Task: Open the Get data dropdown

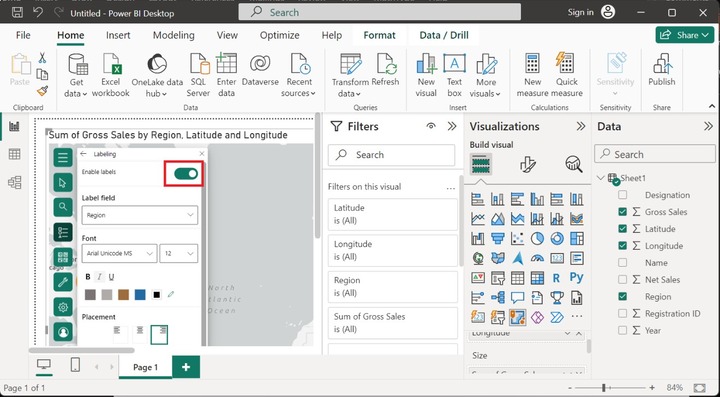Action: (x=76, y=76)
